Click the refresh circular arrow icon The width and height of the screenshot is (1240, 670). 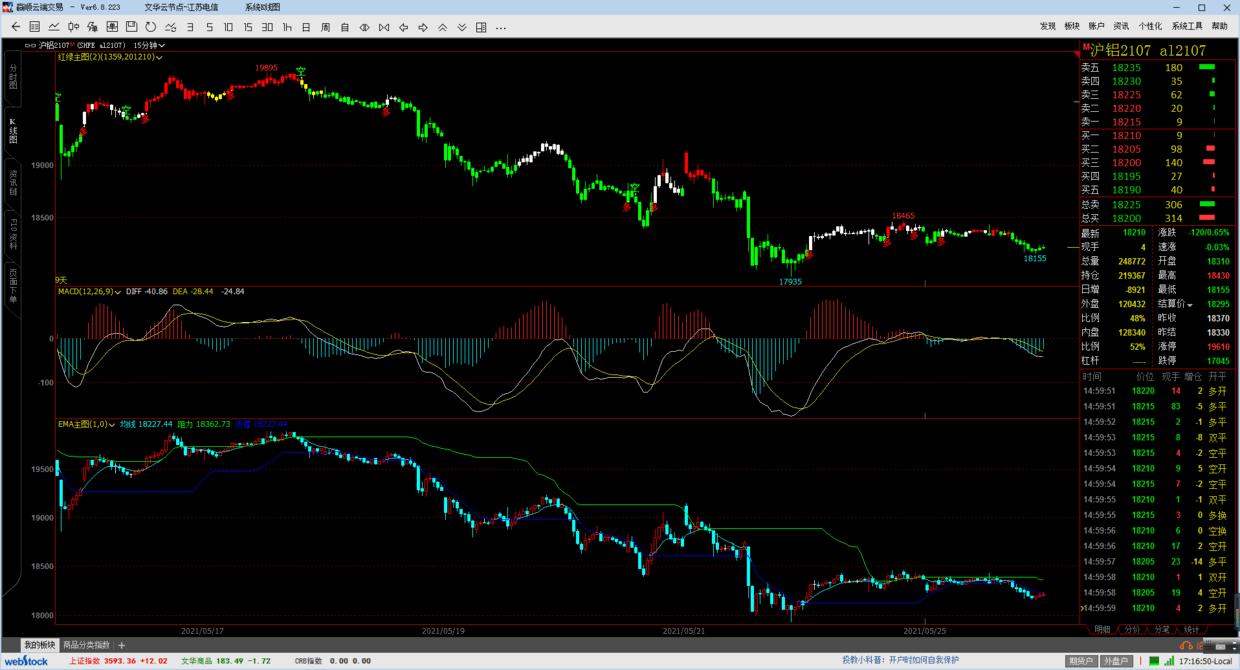coord(151,27)
